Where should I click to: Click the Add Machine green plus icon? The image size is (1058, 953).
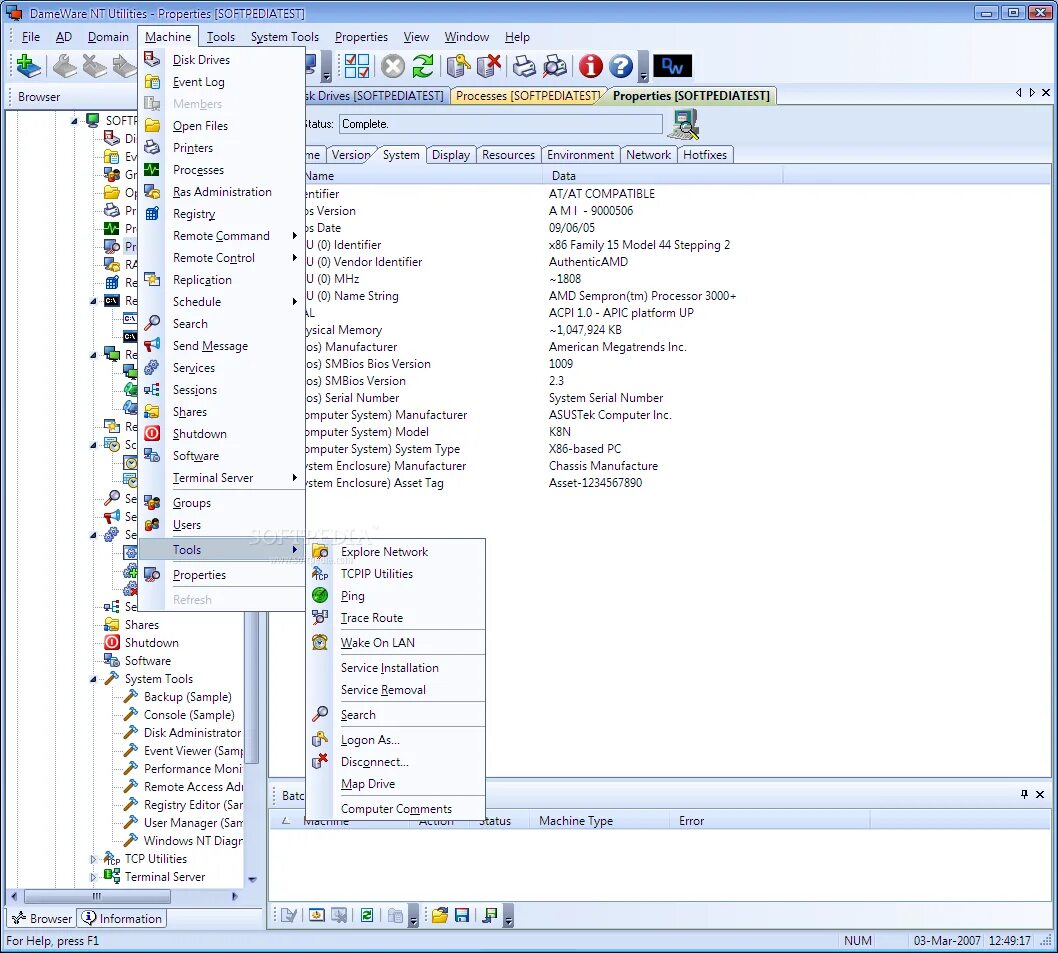tap(28, 65)
